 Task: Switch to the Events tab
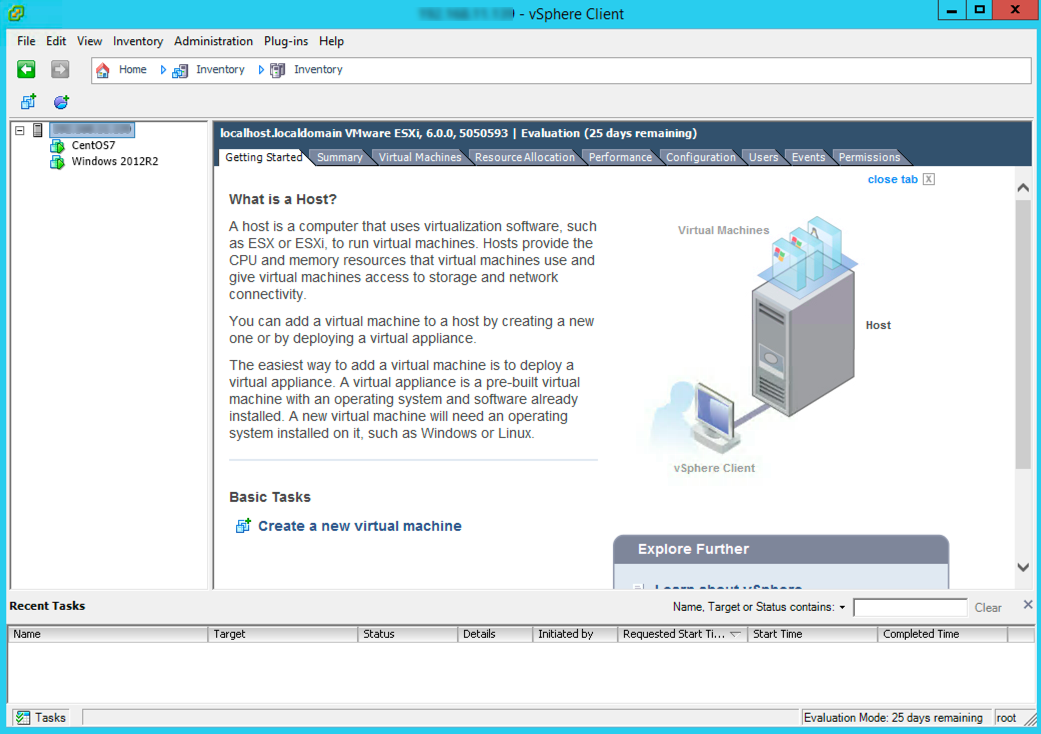809,157
